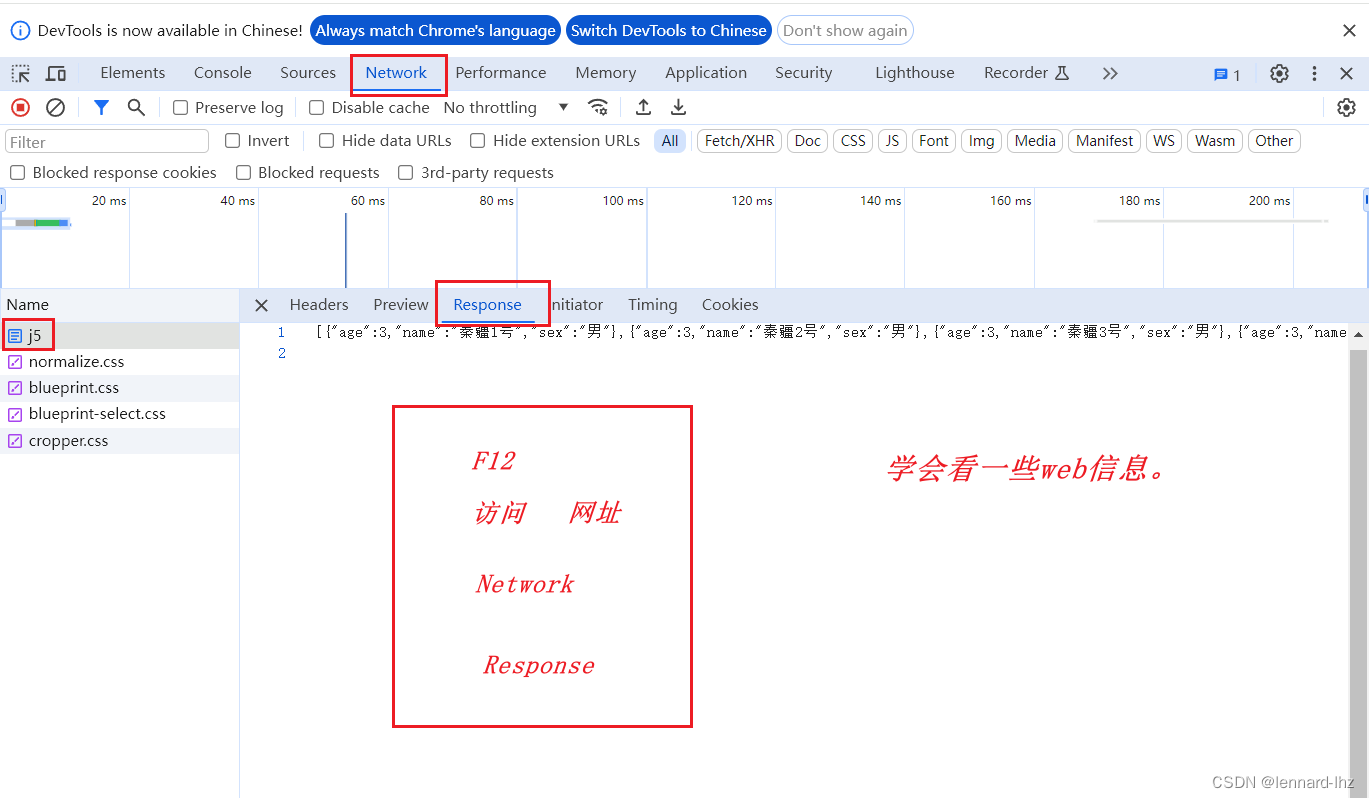Open the Memory tab
Viewport: 1369px width, 798px height.
606,73
